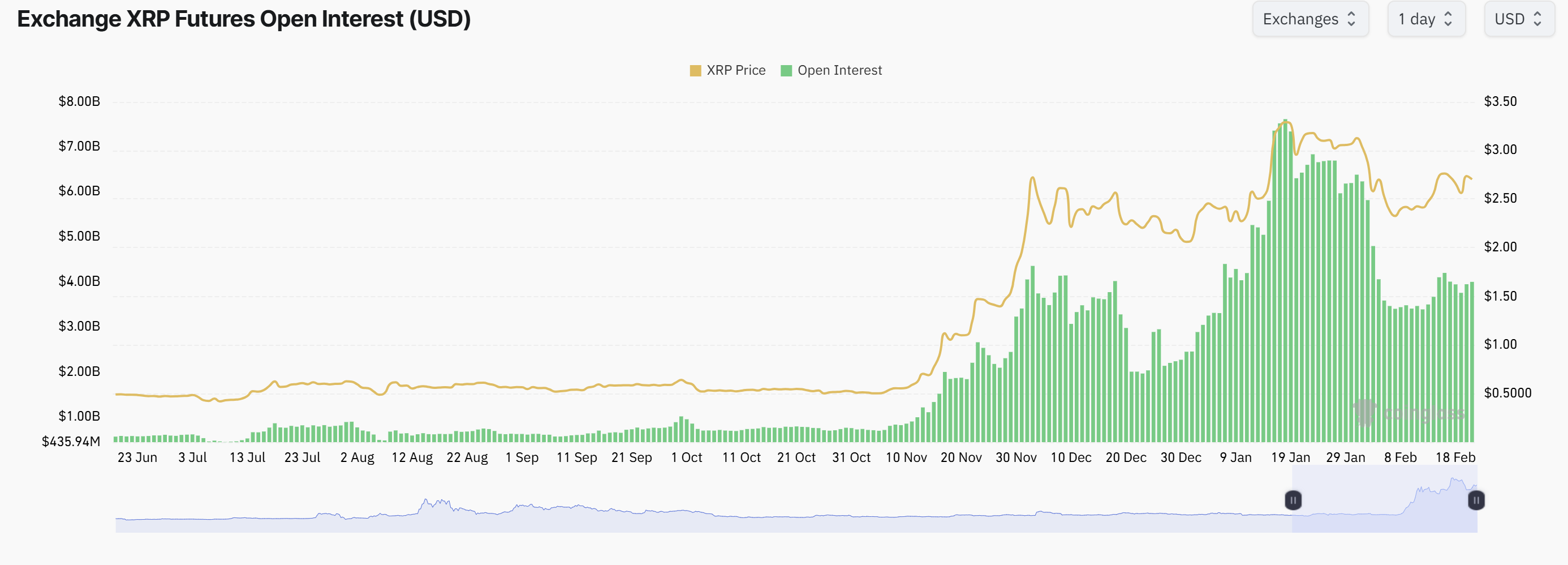Click the chevron on the Exchanges selector

click(x=1351, y=19)
